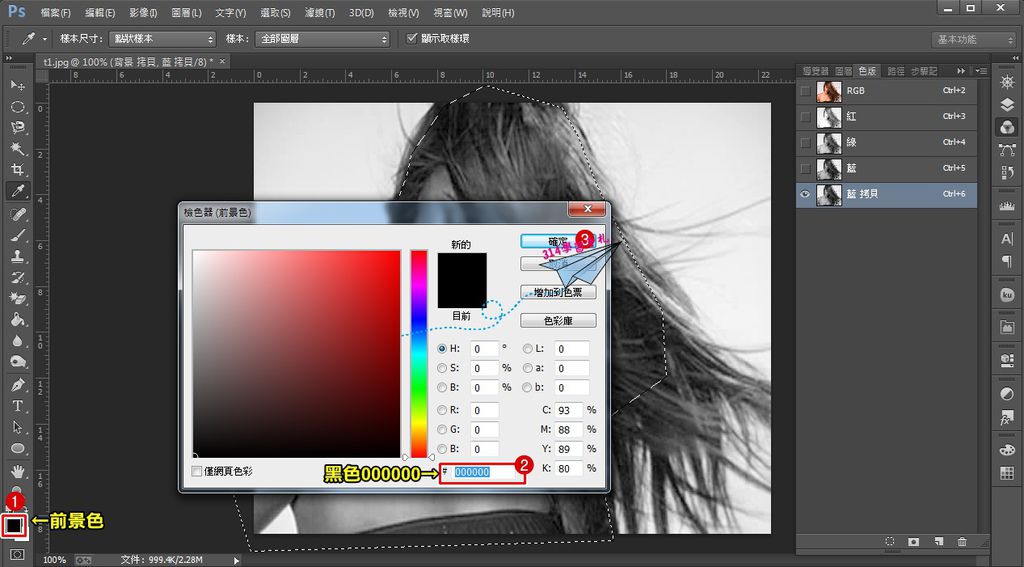Screen dimensions: 1024x567
Task: Select the Hand tool
Action: (x=18, y=470)
